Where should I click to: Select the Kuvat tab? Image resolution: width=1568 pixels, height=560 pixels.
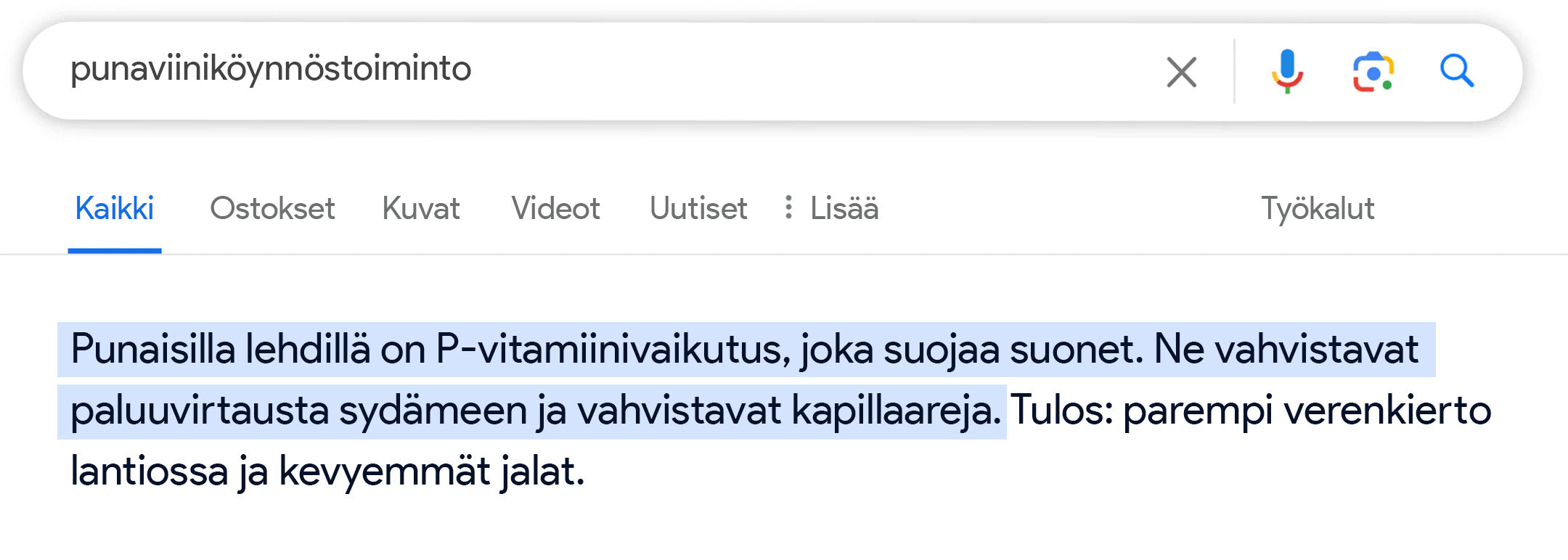point(421,209)
